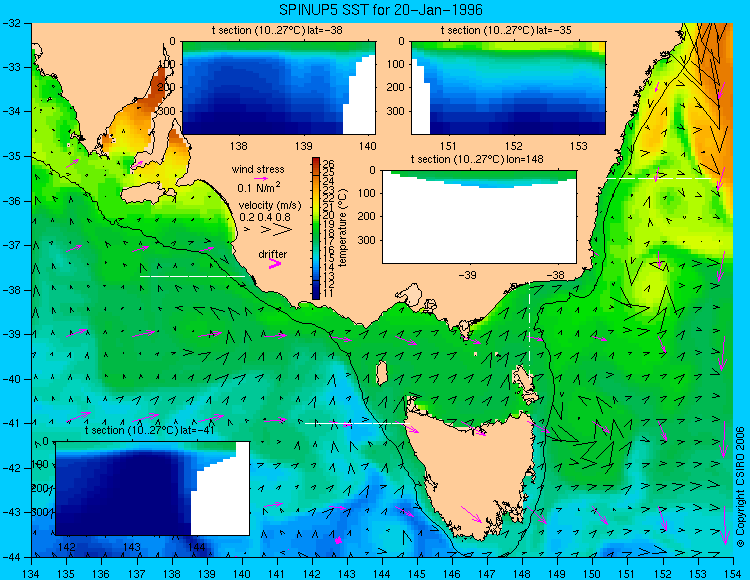Click the 134 tick label on the longitude axis
Image resolution: width=750 pixels, height=580 pixels.
(32, 573)
